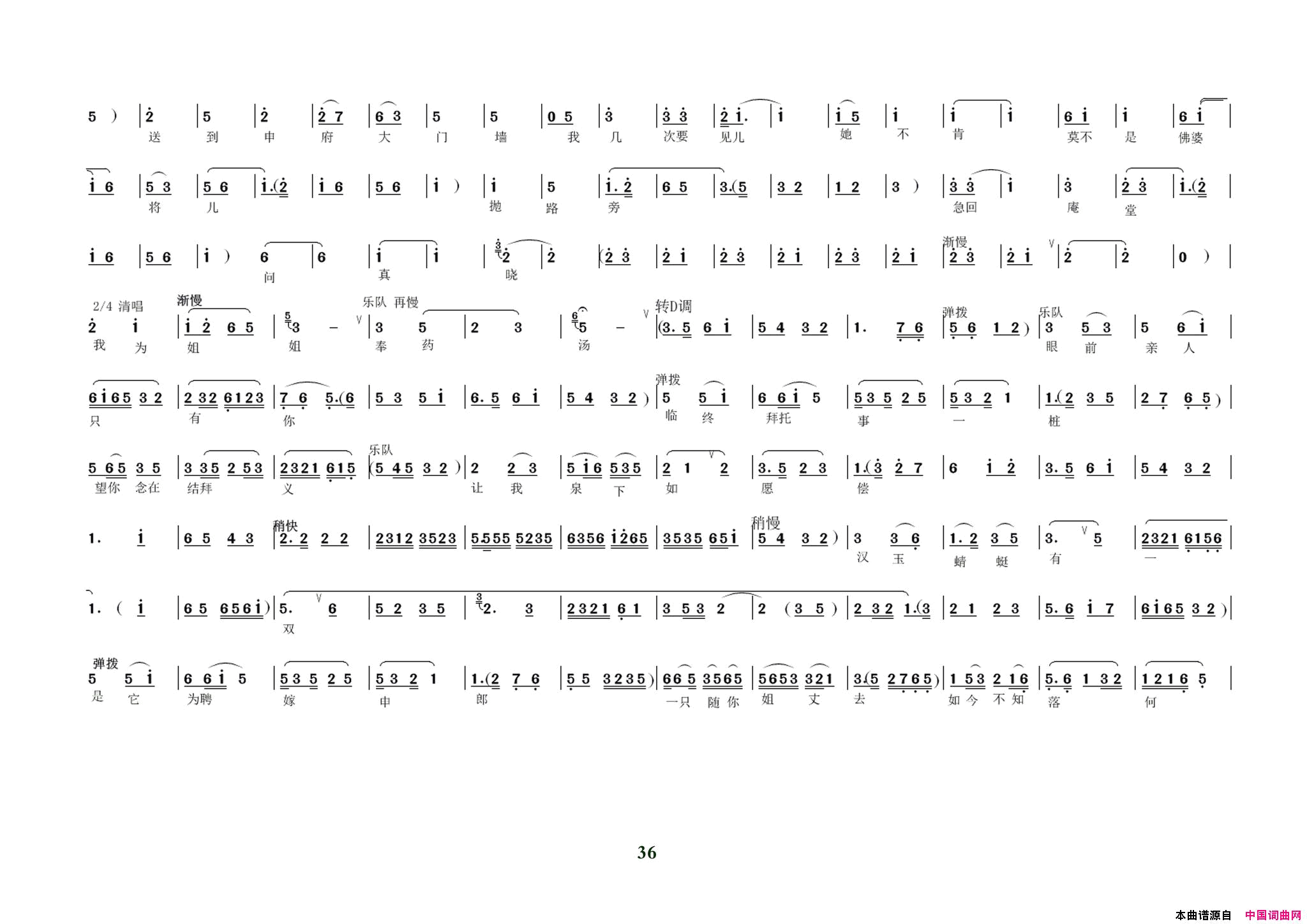Click the 乐队 再慢 annotation
The height and width of the screenshot is (924, 1307).
(x=391, y=302)
